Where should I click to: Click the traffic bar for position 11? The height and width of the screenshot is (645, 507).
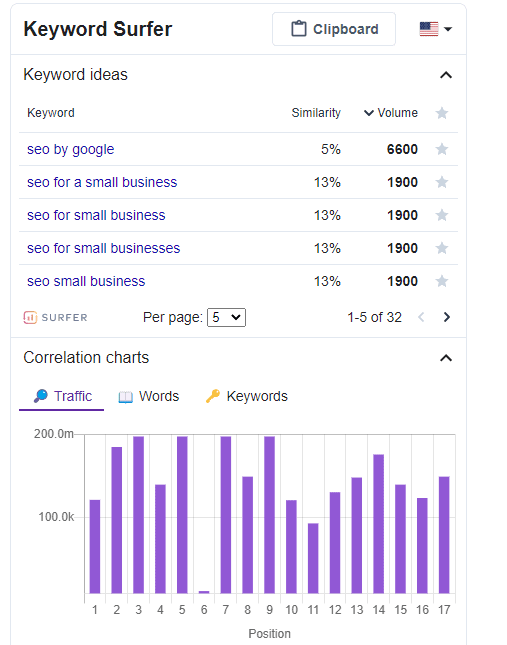pos(313,558)
